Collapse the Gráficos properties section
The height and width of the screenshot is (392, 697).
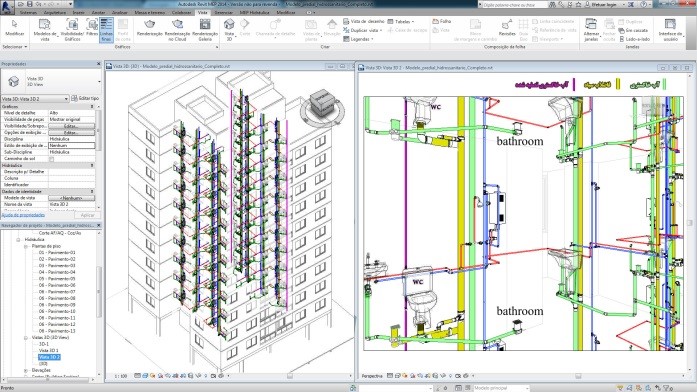click(92, 107)
